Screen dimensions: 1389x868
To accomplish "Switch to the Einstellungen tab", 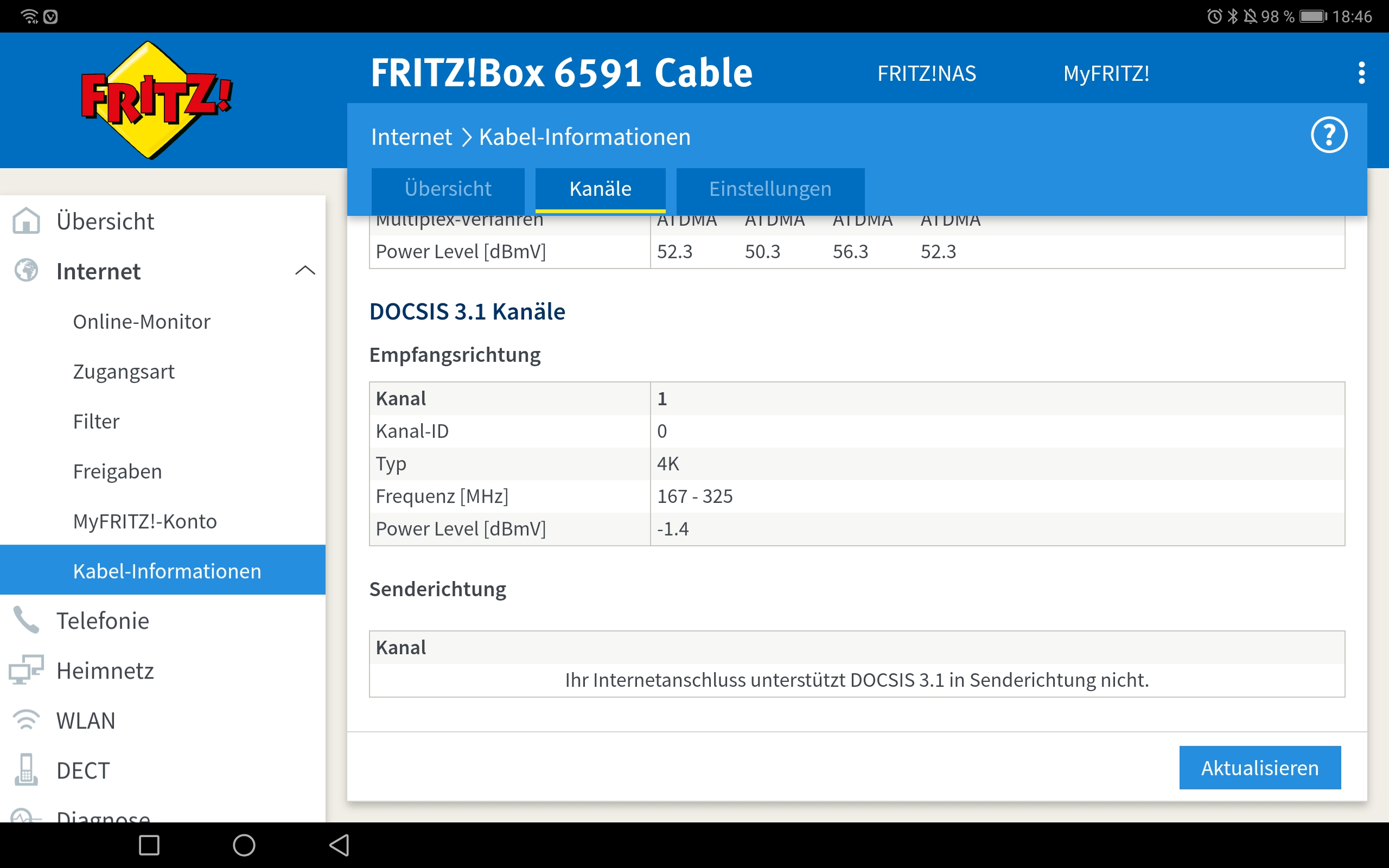I will (770, 189).
